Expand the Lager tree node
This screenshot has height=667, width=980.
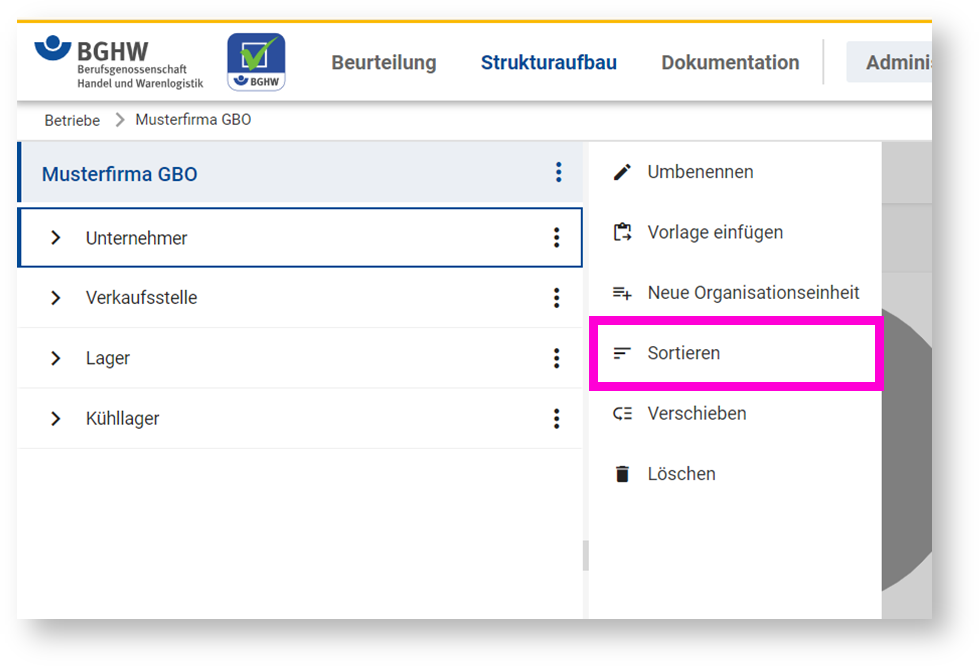pyautogui.click(x=56, y=358)
